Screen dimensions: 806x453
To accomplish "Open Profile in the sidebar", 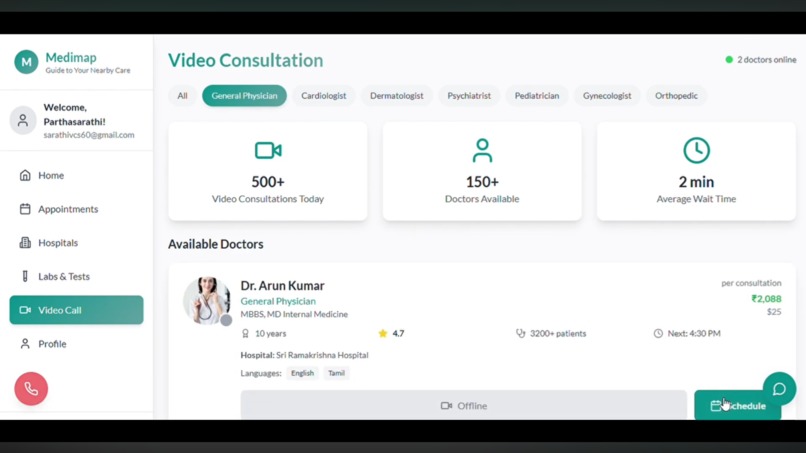I will click(x=77, y=343).
